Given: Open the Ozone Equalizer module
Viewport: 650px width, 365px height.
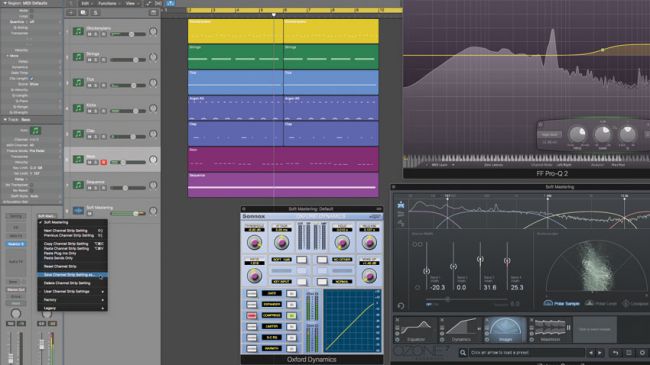Looking at the screenshot, I should (x=415, y=330).
